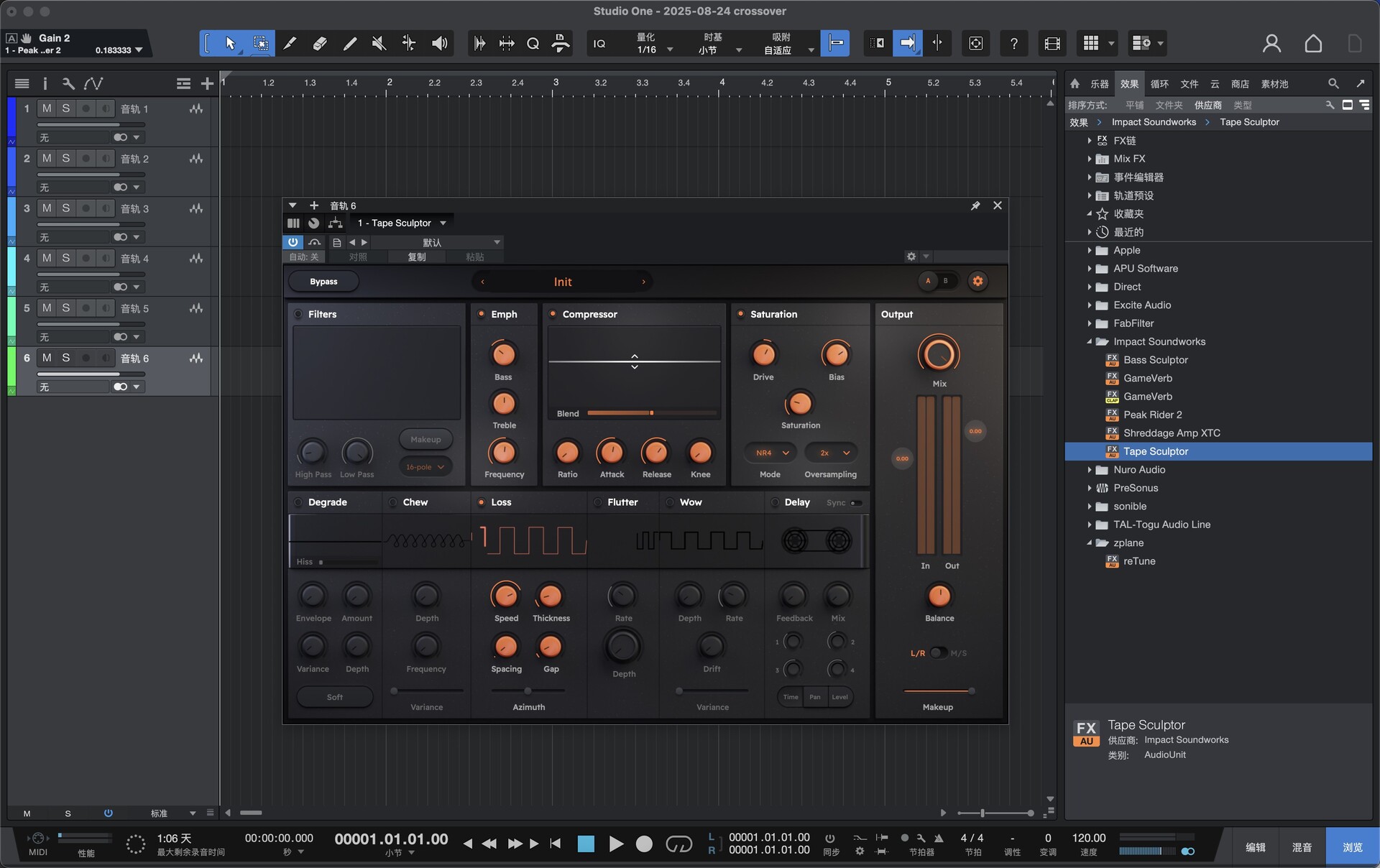Expand the Apple vendor folder
Viewport: 1380px width, 868px height.
pos(1090,250)
